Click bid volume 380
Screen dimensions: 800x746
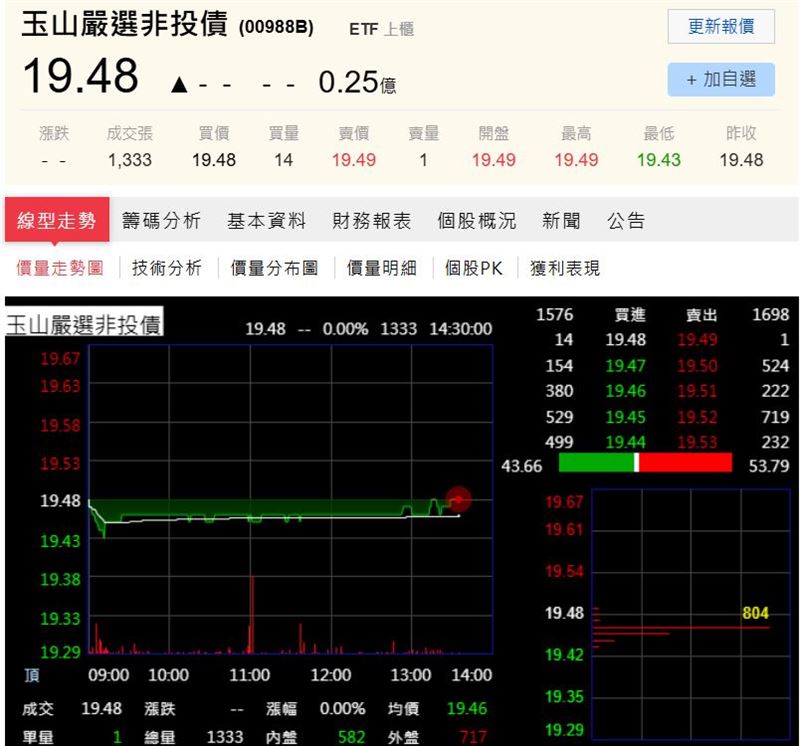[559, 391]
